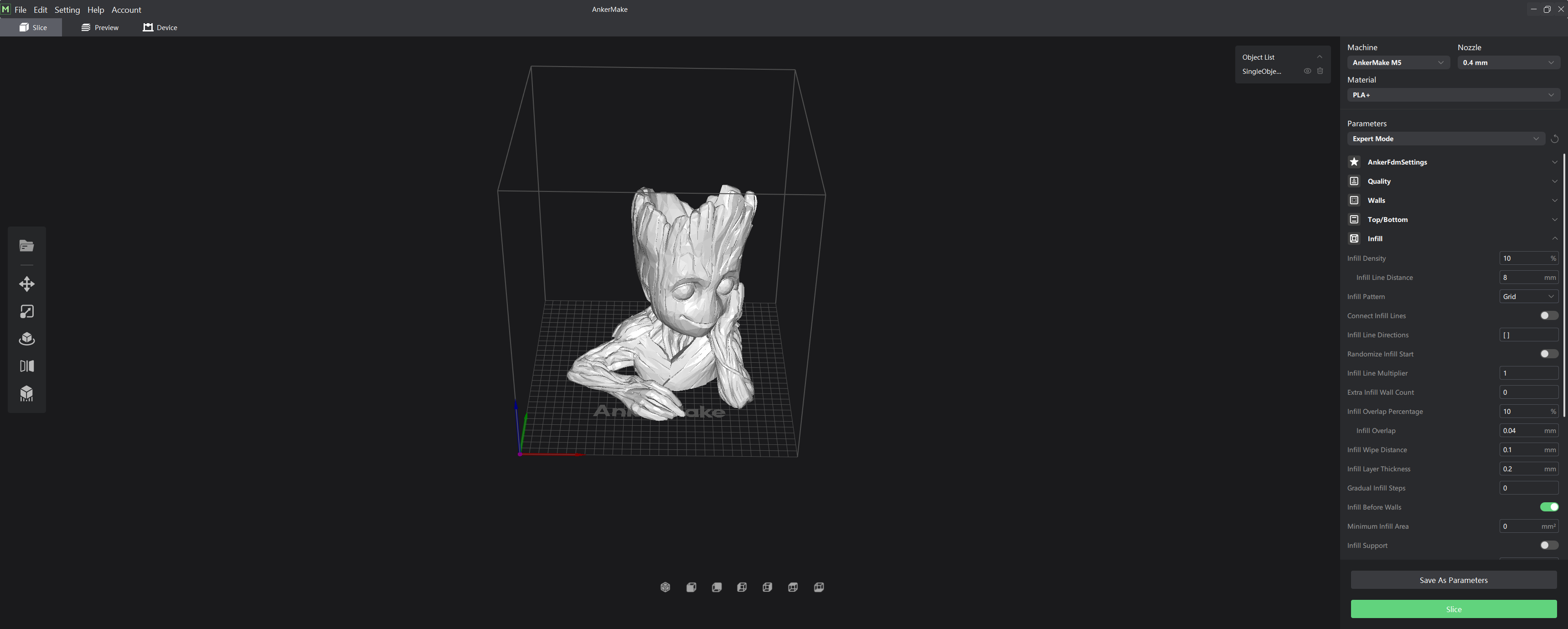Click the fifth view cube icon
This screenshot has width=1568, height=629.
point(768,588)
